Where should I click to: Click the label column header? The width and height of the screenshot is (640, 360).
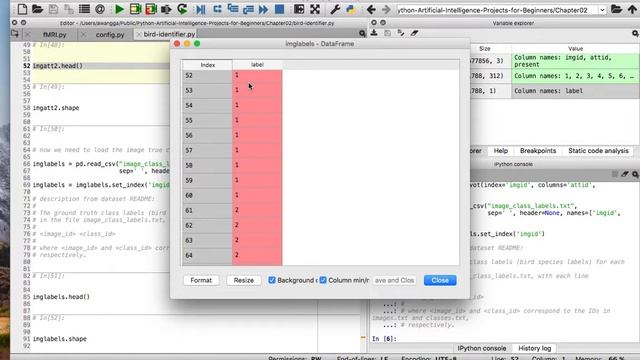(x=257, y=64)
